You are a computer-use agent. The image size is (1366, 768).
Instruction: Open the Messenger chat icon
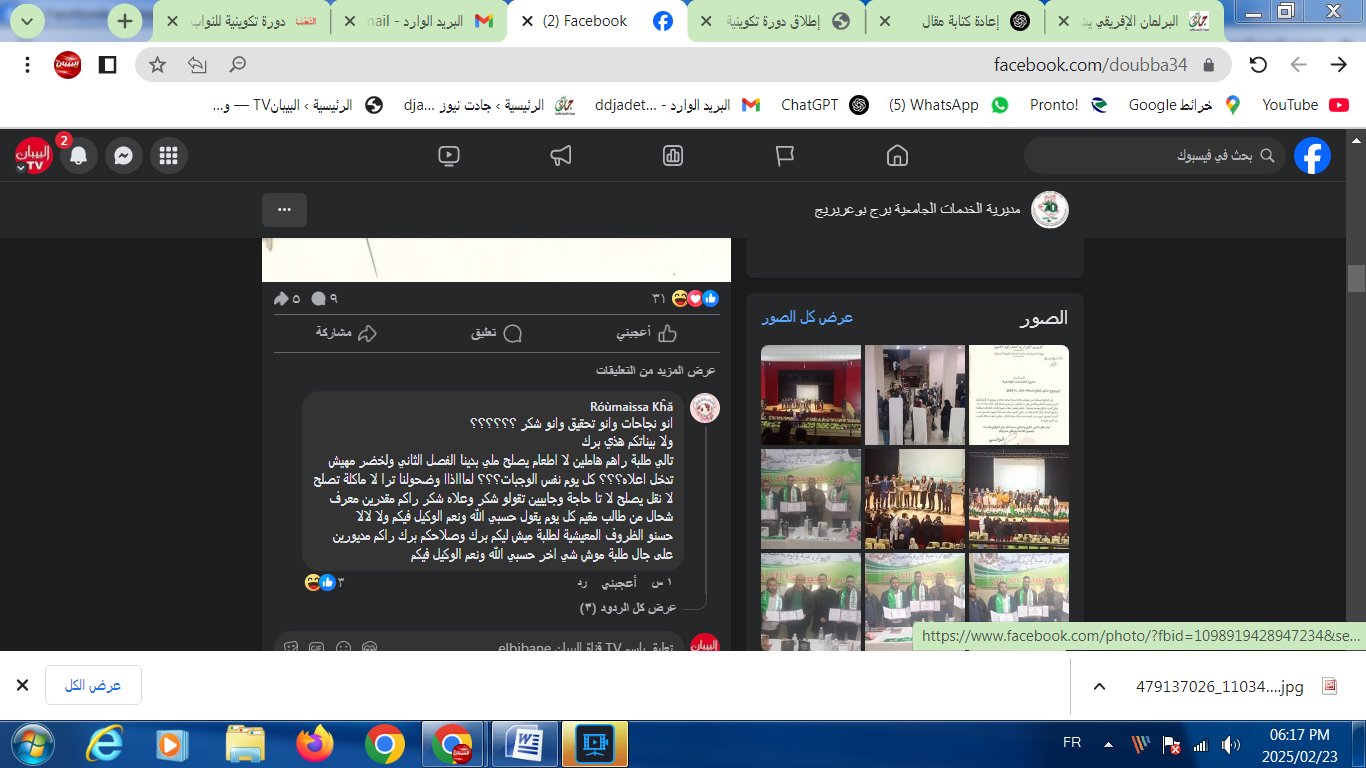pyautogui.click(x=123, y=156)
